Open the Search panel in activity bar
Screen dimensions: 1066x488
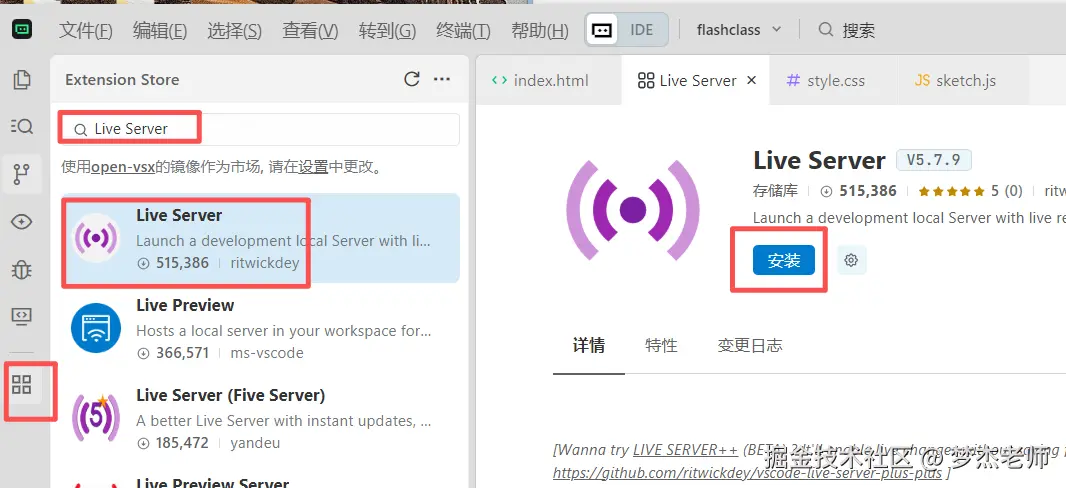pyautogui.click(x=22, y=126)
